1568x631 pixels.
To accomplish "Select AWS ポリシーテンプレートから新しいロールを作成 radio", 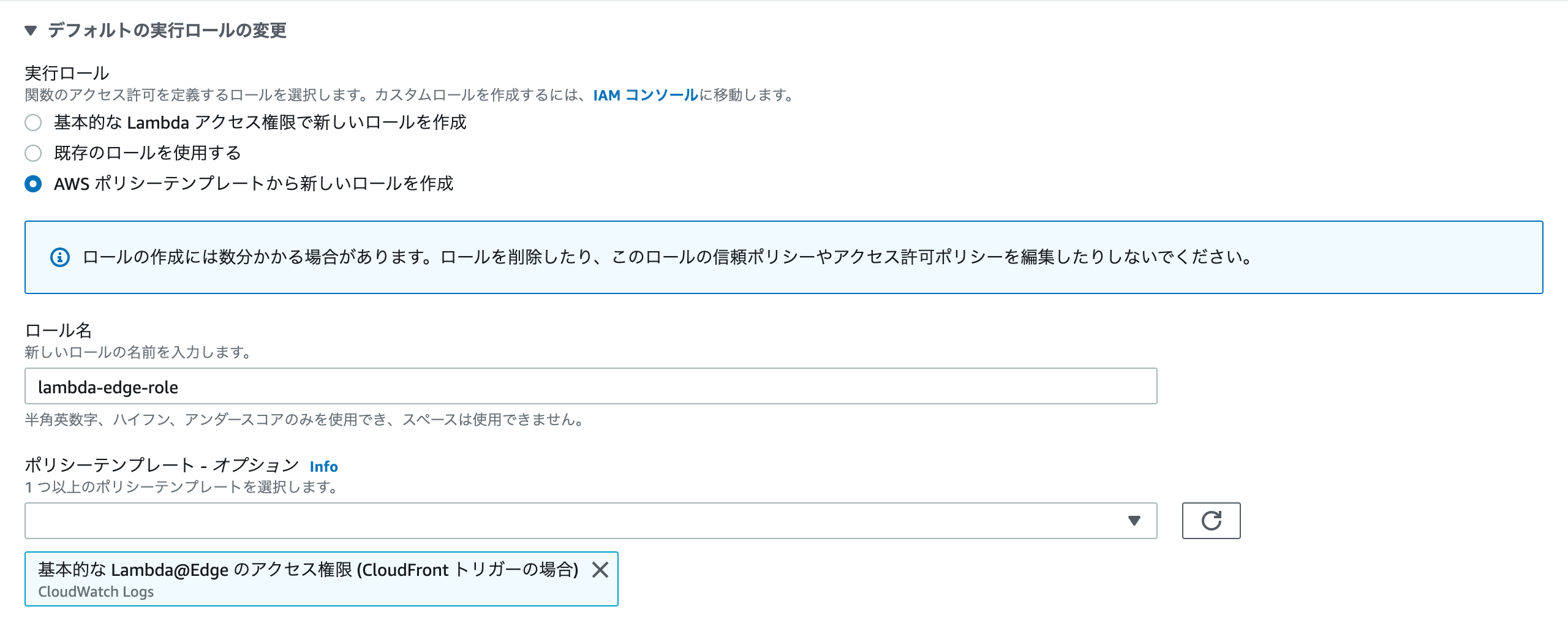I will (x=33, y=184).
